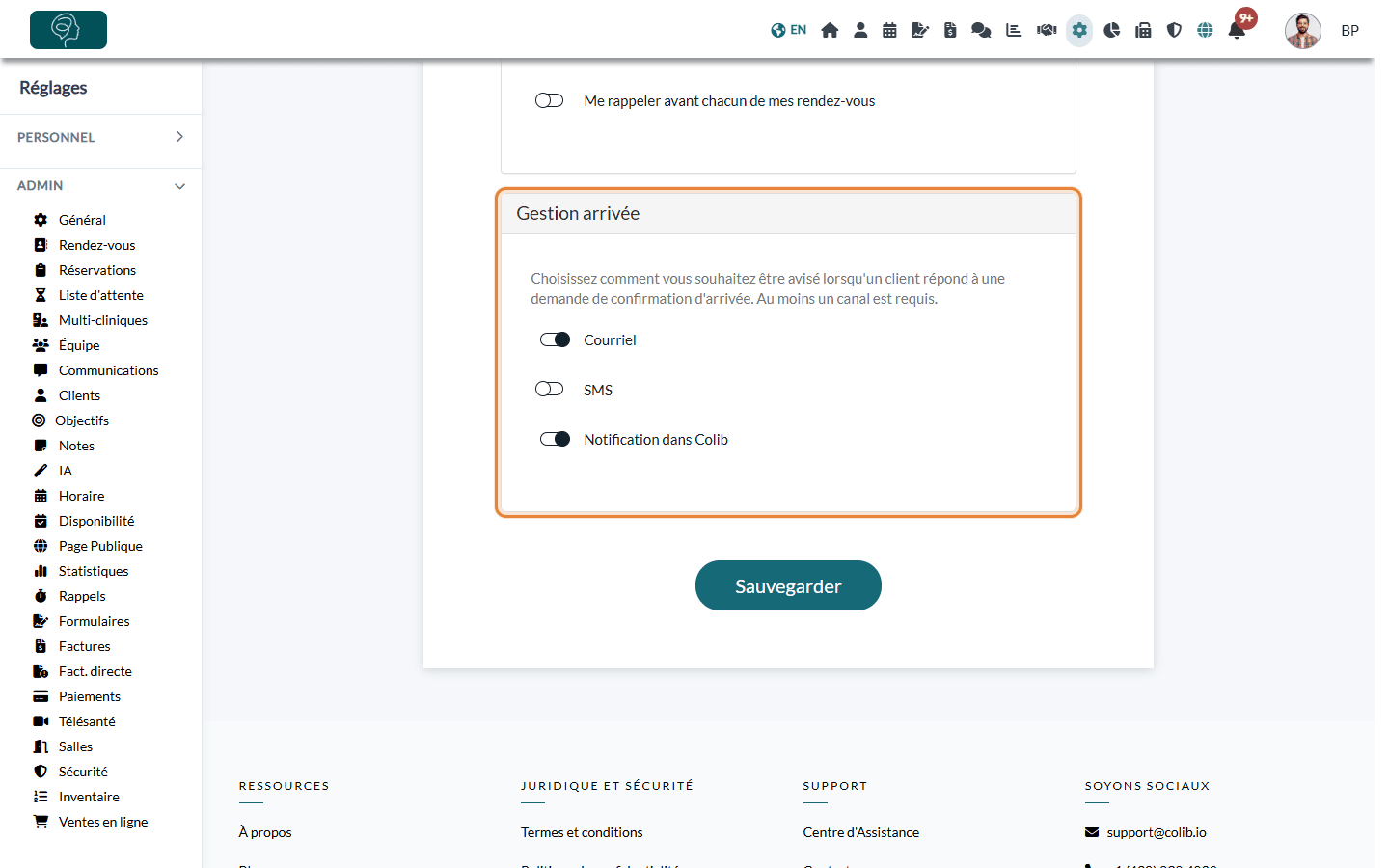
Task: Open Centre d'Assistance link
Action: [861, 832]
